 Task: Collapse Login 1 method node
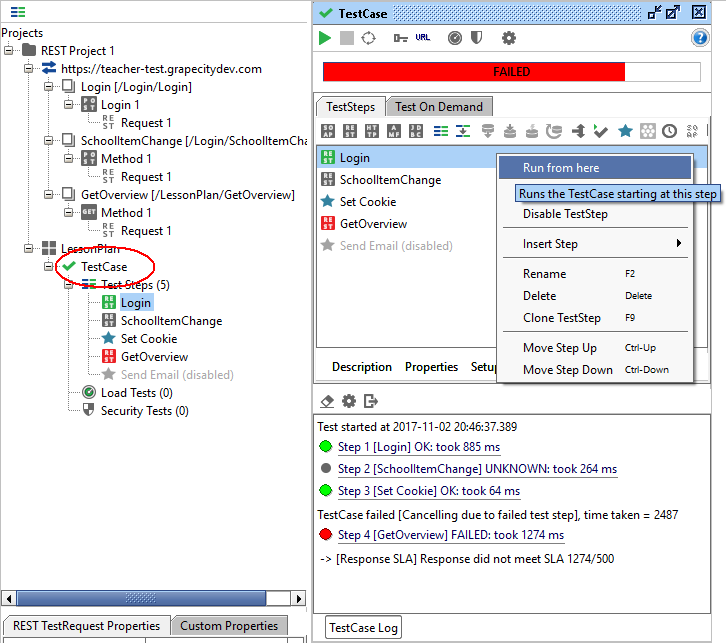68,105
